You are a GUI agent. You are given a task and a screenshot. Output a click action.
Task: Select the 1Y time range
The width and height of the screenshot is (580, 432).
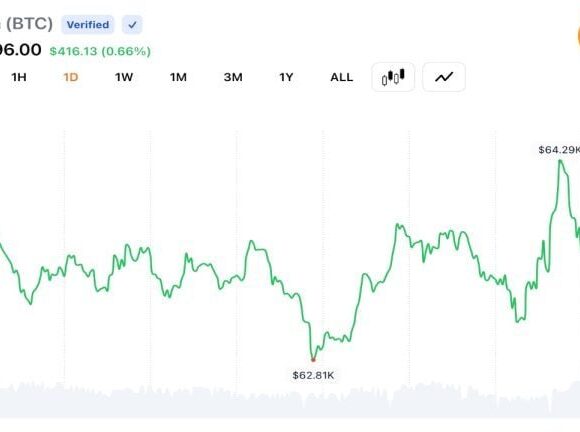pyautogui.click(x=286, y=77)
